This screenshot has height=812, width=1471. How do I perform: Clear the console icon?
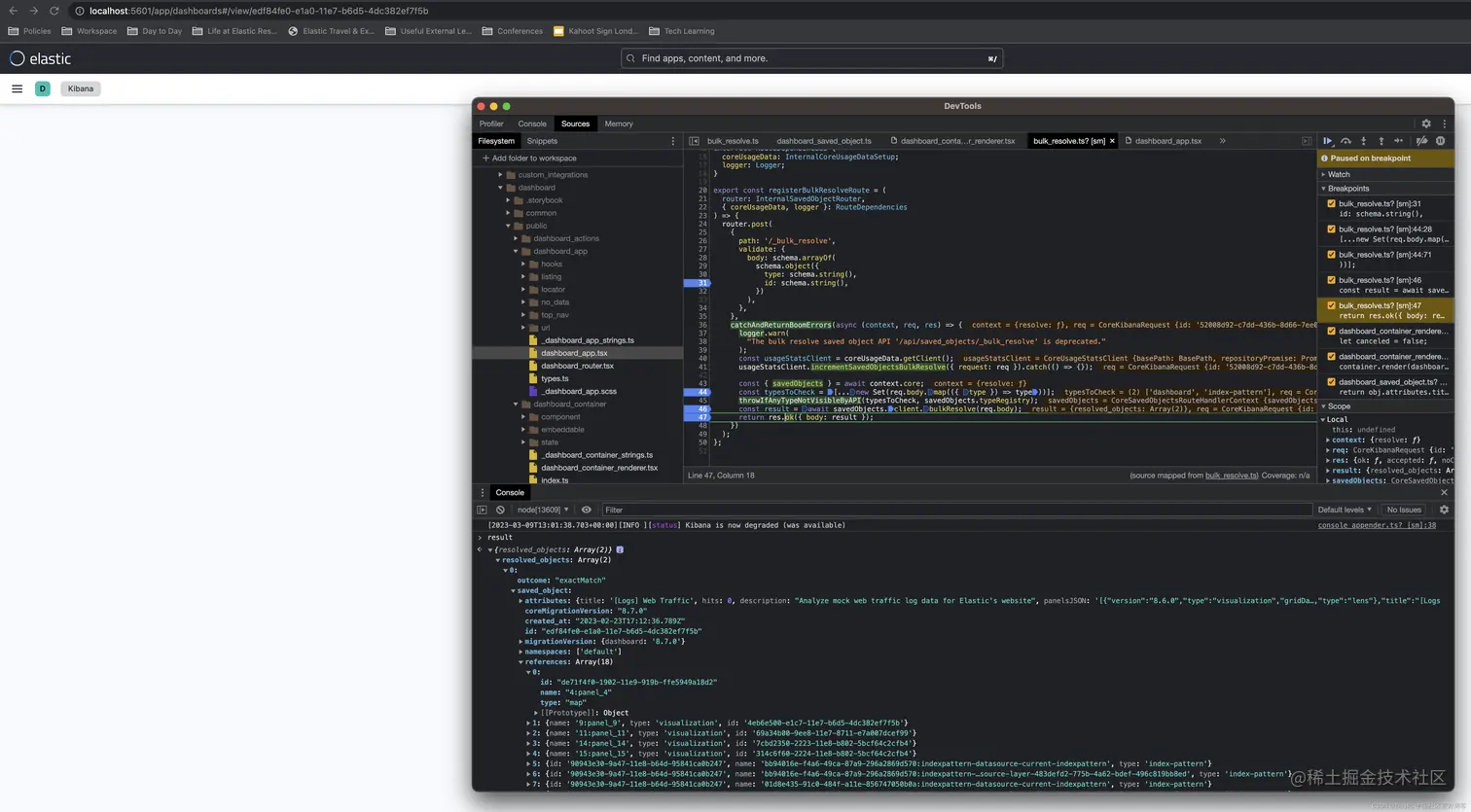(x=500, y=510)
